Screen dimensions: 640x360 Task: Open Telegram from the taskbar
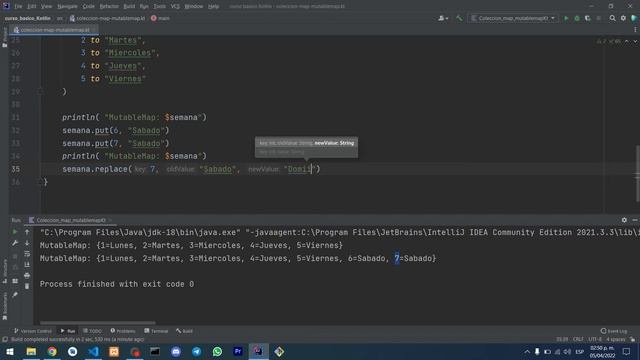click(x=196, y=351)
